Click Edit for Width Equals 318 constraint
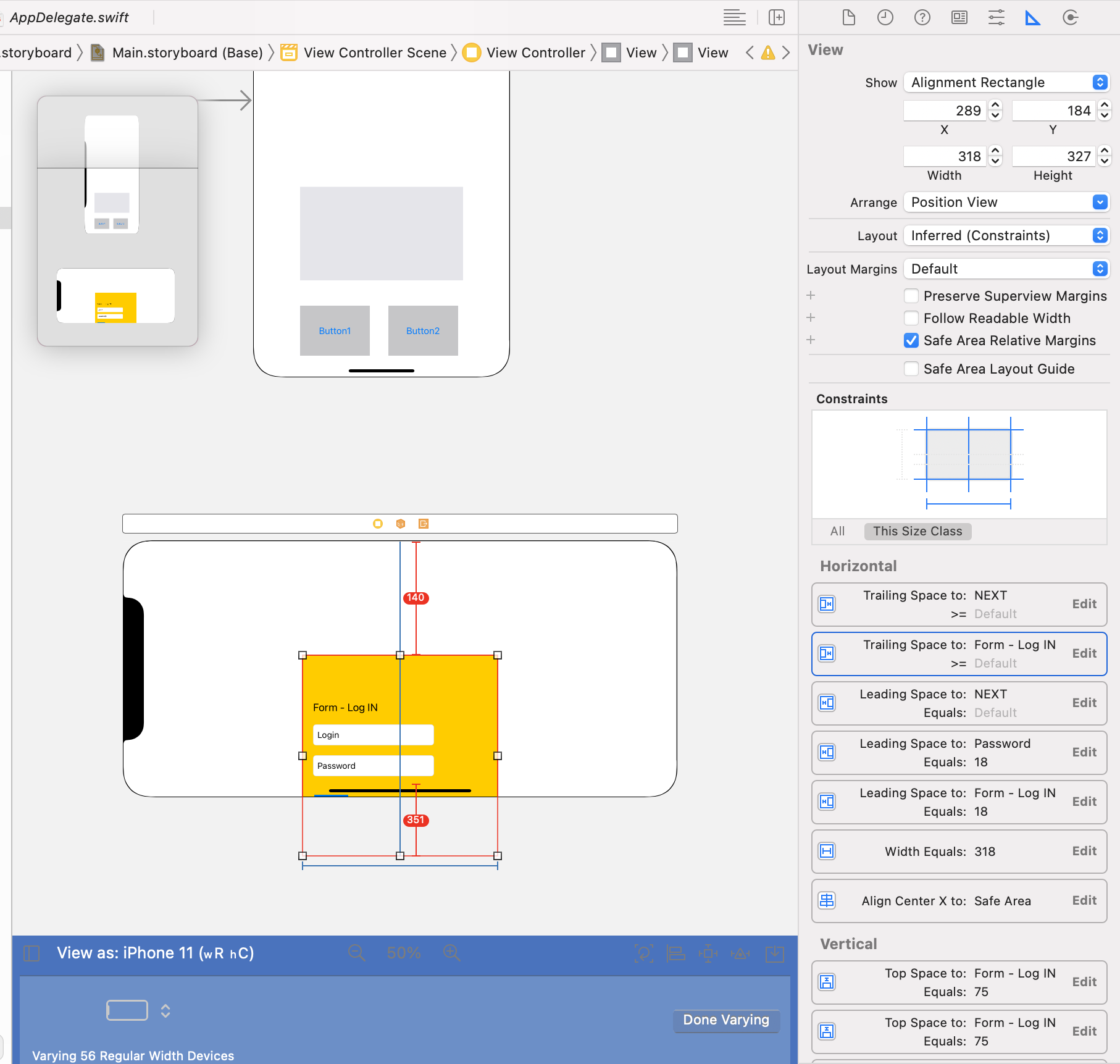The height and width of the screenshot is (1064, 1120). [x=1084, y=851]
